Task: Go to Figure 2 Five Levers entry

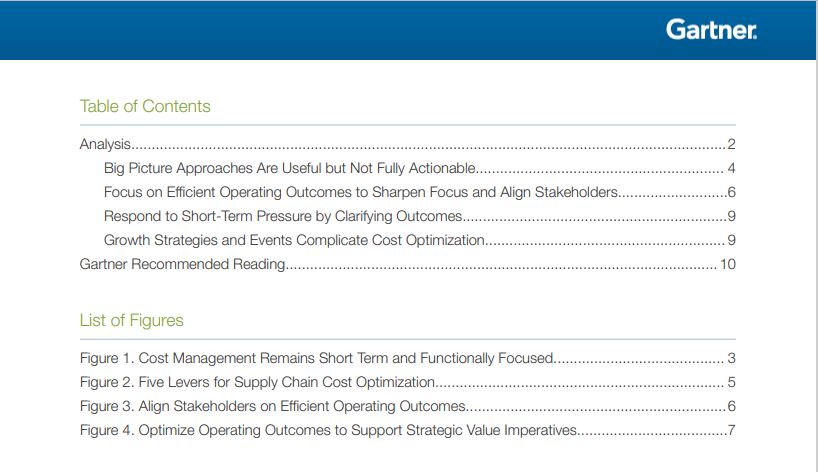Action: (x=407, y=382)
